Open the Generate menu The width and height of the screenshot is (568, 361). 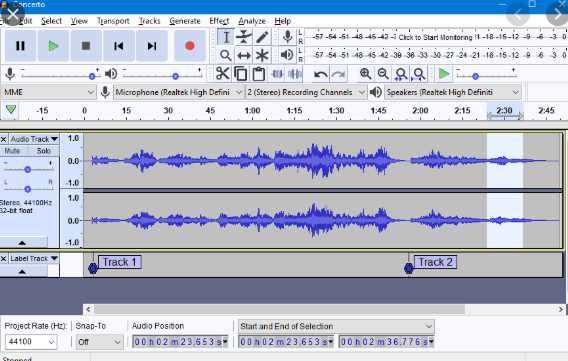point(185,21)
